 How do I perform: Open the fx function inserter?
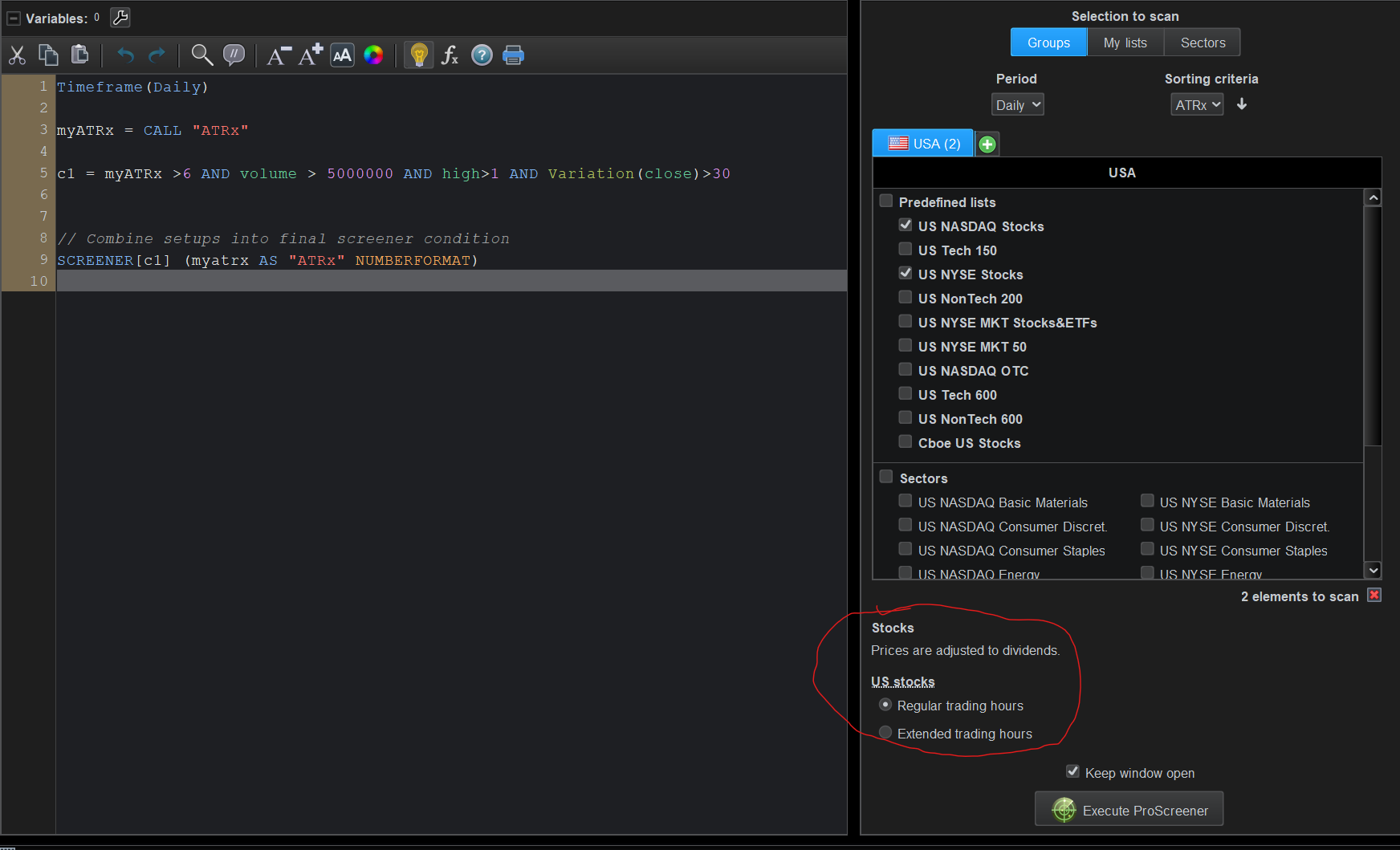click(450, 55)
